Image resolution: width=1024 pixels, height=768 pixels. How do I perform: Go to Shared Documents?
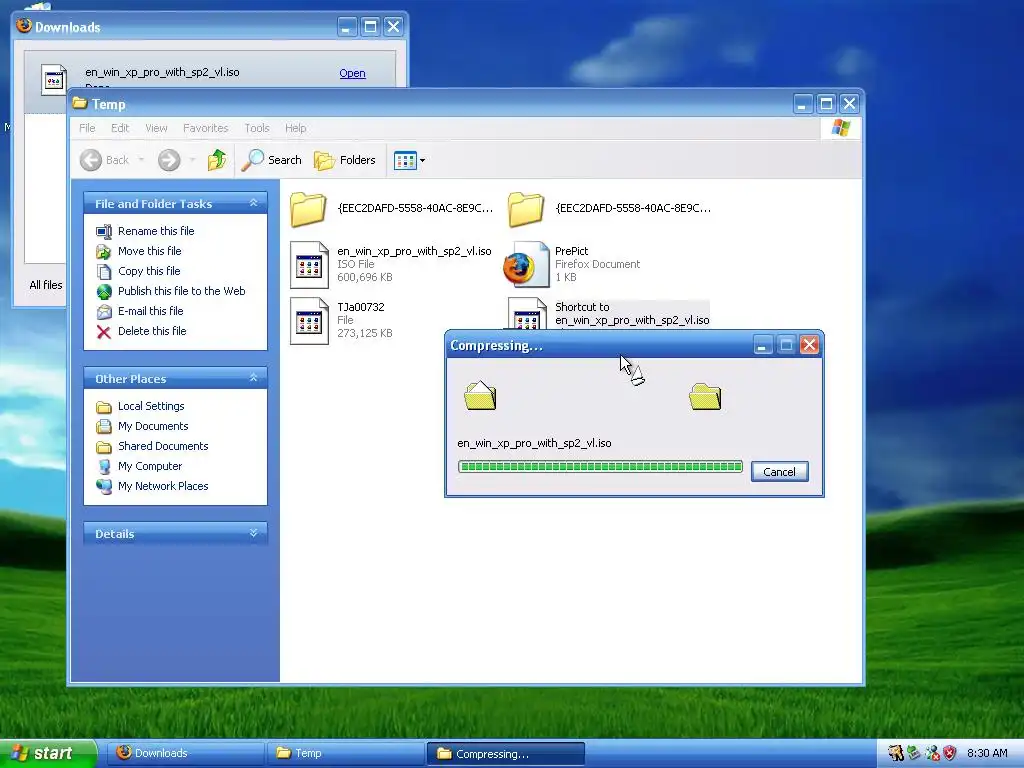coord(163,446)
